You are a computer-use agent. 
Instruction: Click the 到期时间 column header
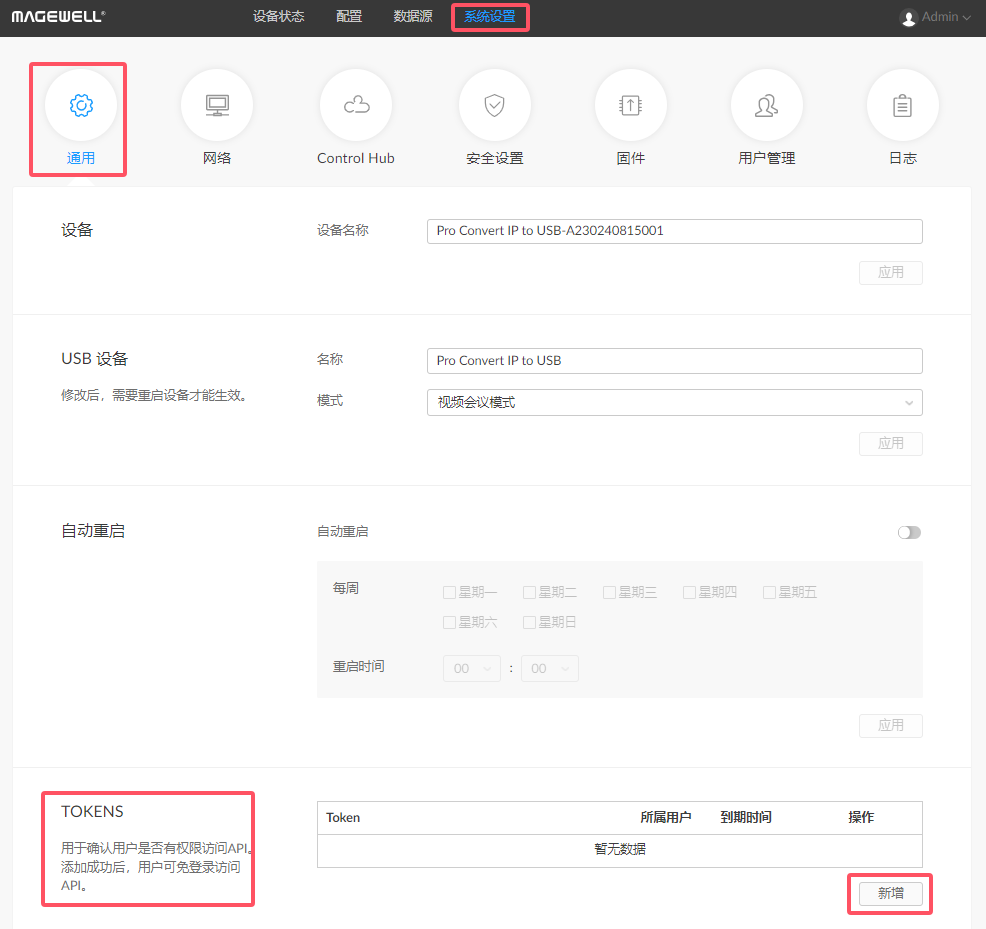coord(746,817)
